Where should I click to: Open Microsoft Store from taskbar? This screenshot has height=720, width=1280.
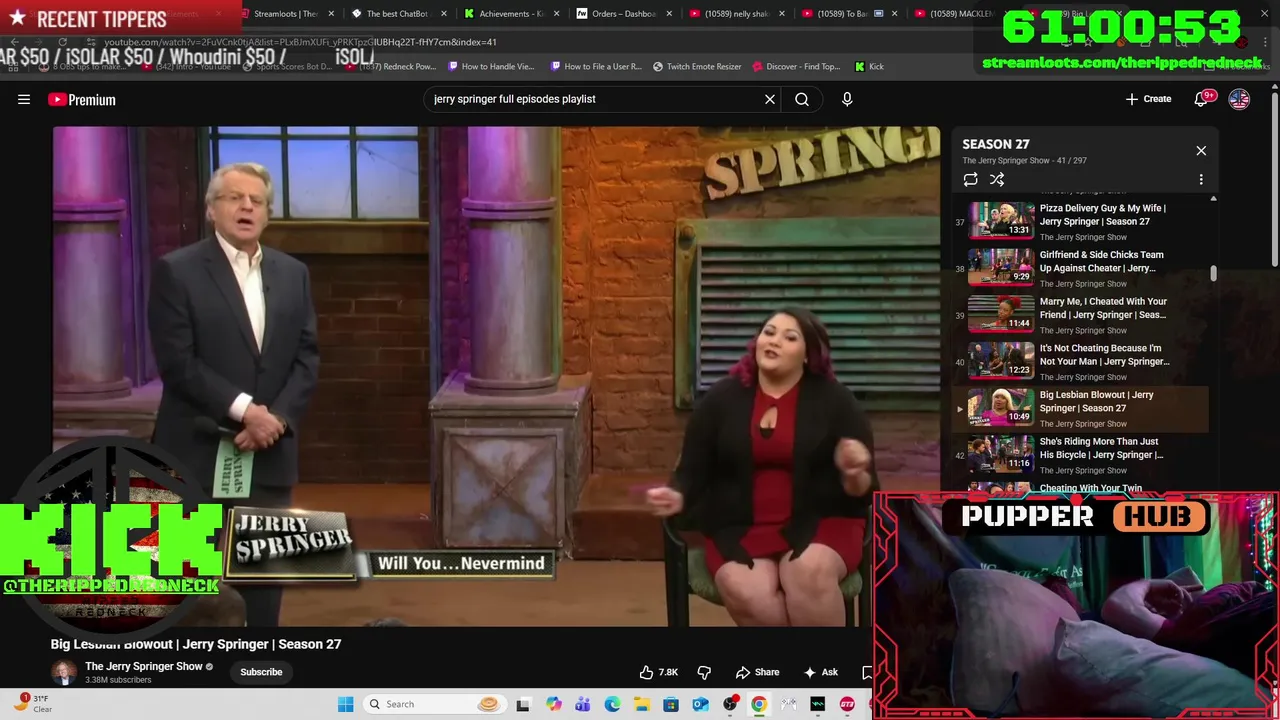tap(671, 704)
